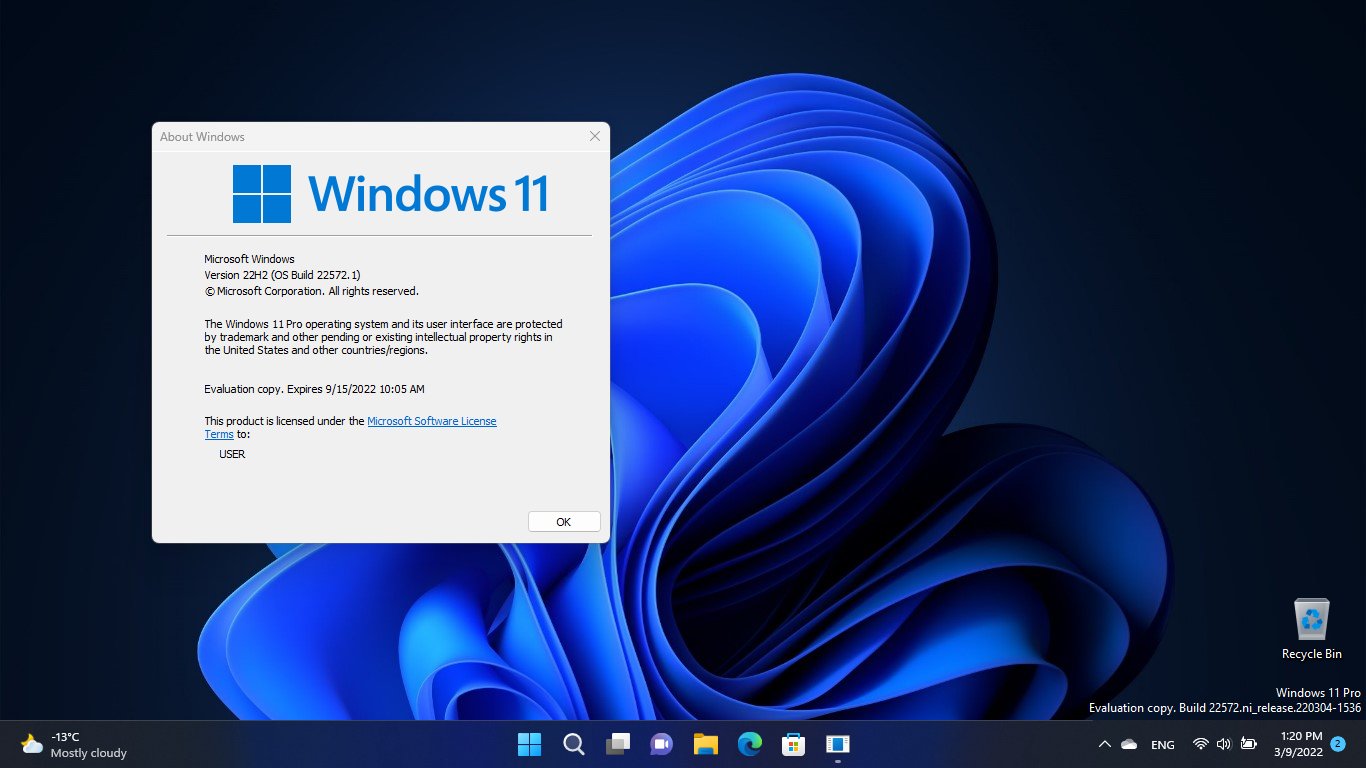Close the About Windows dialog
Screen dimensions: 1366x768
coord(595,136)
